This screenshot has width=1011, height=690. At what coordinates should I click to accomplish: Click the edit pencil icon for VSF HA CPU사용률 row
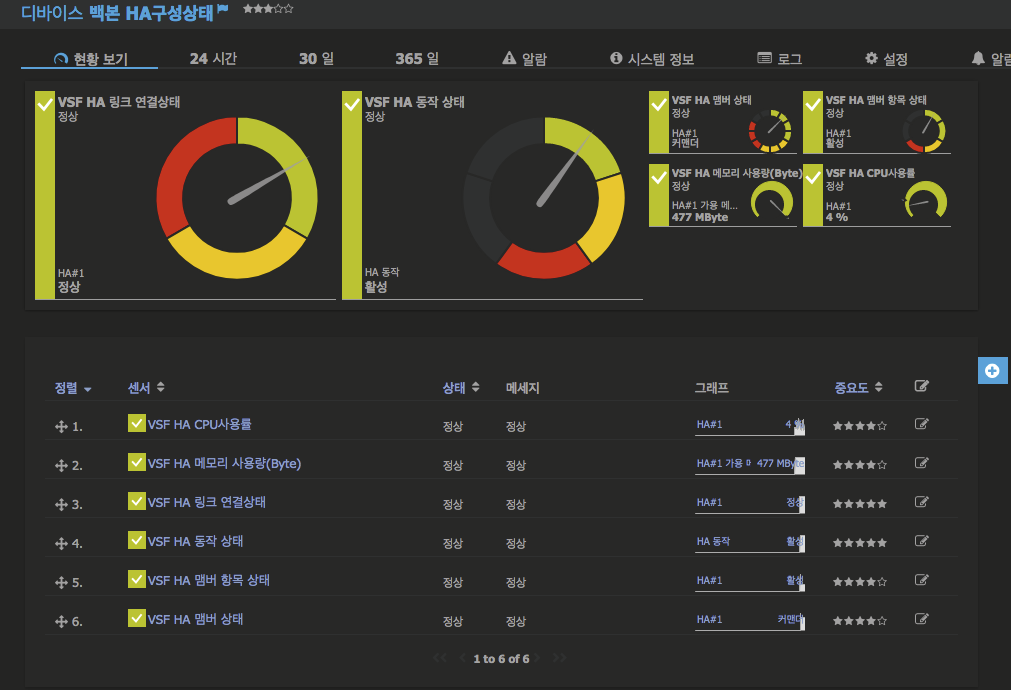[920, 424]
